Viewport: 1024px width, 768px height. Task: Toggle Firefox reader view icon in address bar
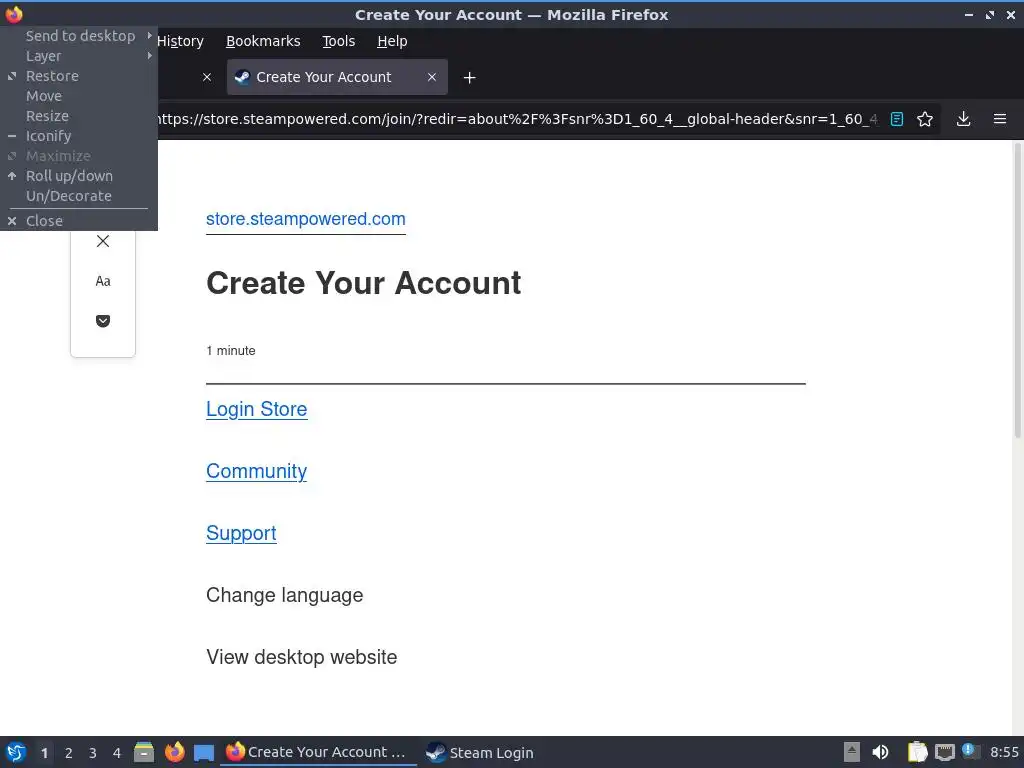897,119
